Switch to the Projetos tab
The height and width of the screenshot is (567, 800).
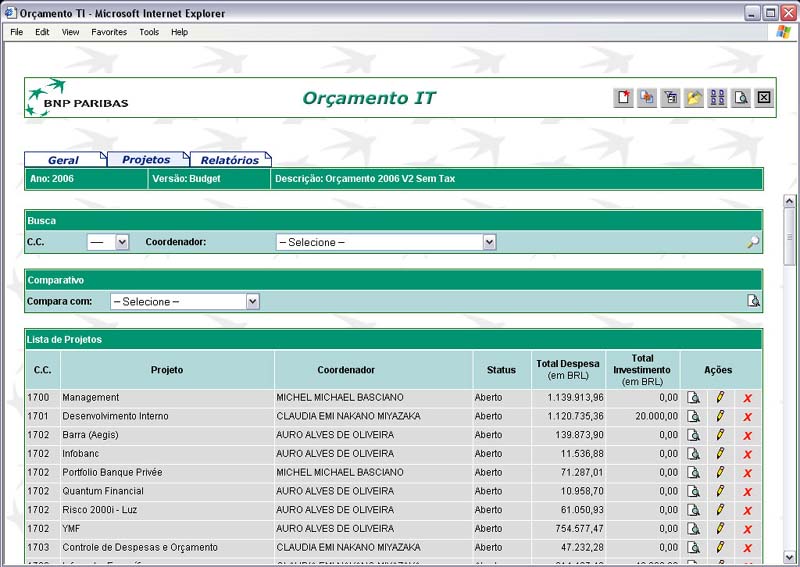[x=146, y=159]
